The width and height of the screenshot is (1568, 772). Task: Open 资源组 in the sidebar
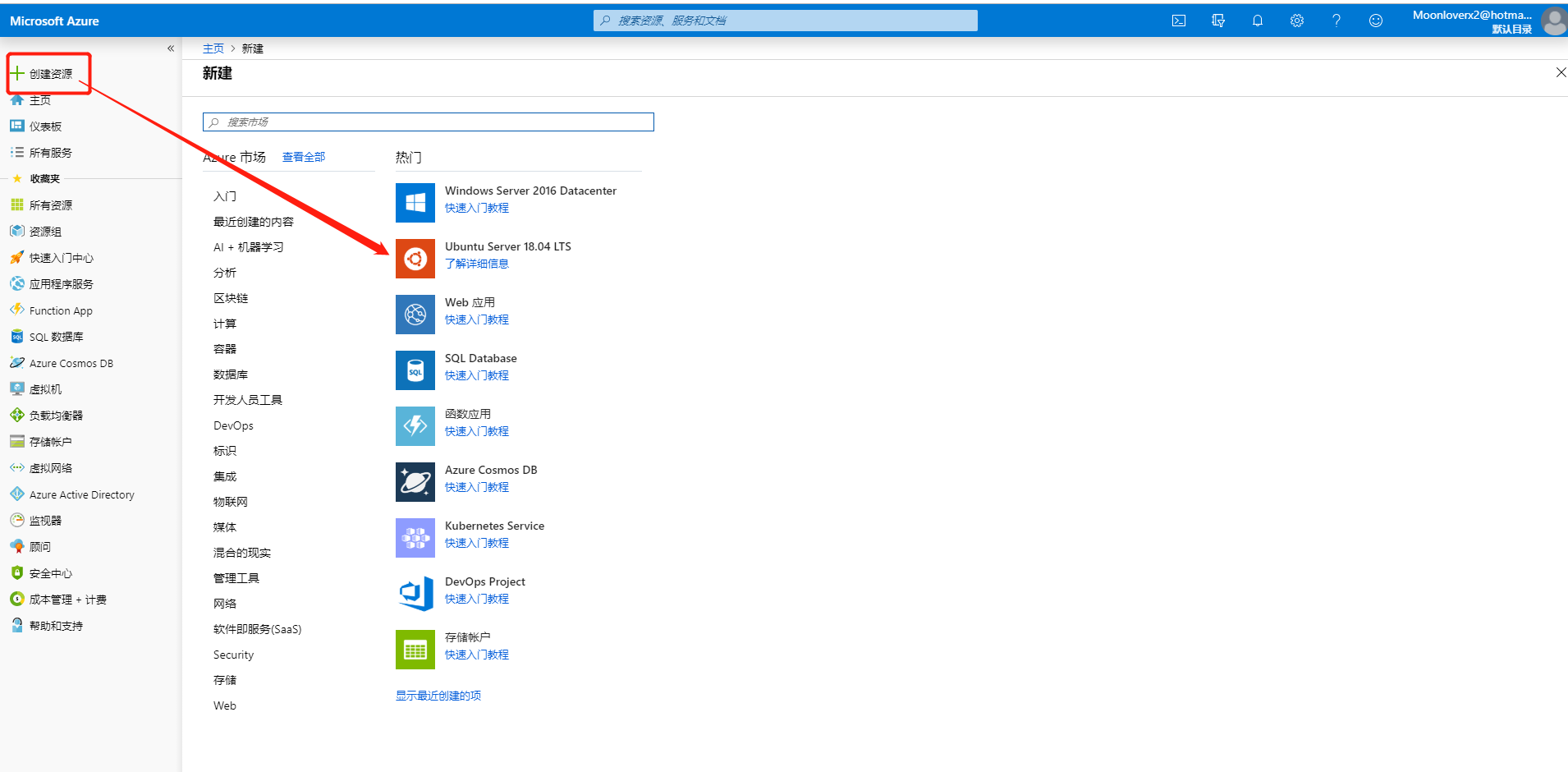[45, 232]
